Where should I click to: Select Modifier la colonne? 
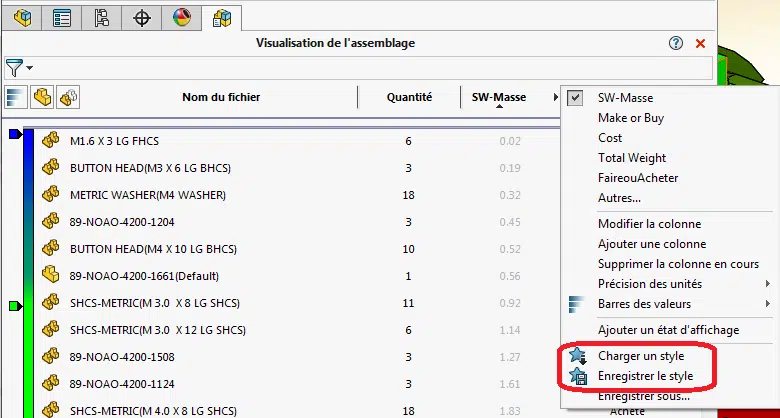click(649, 224)
